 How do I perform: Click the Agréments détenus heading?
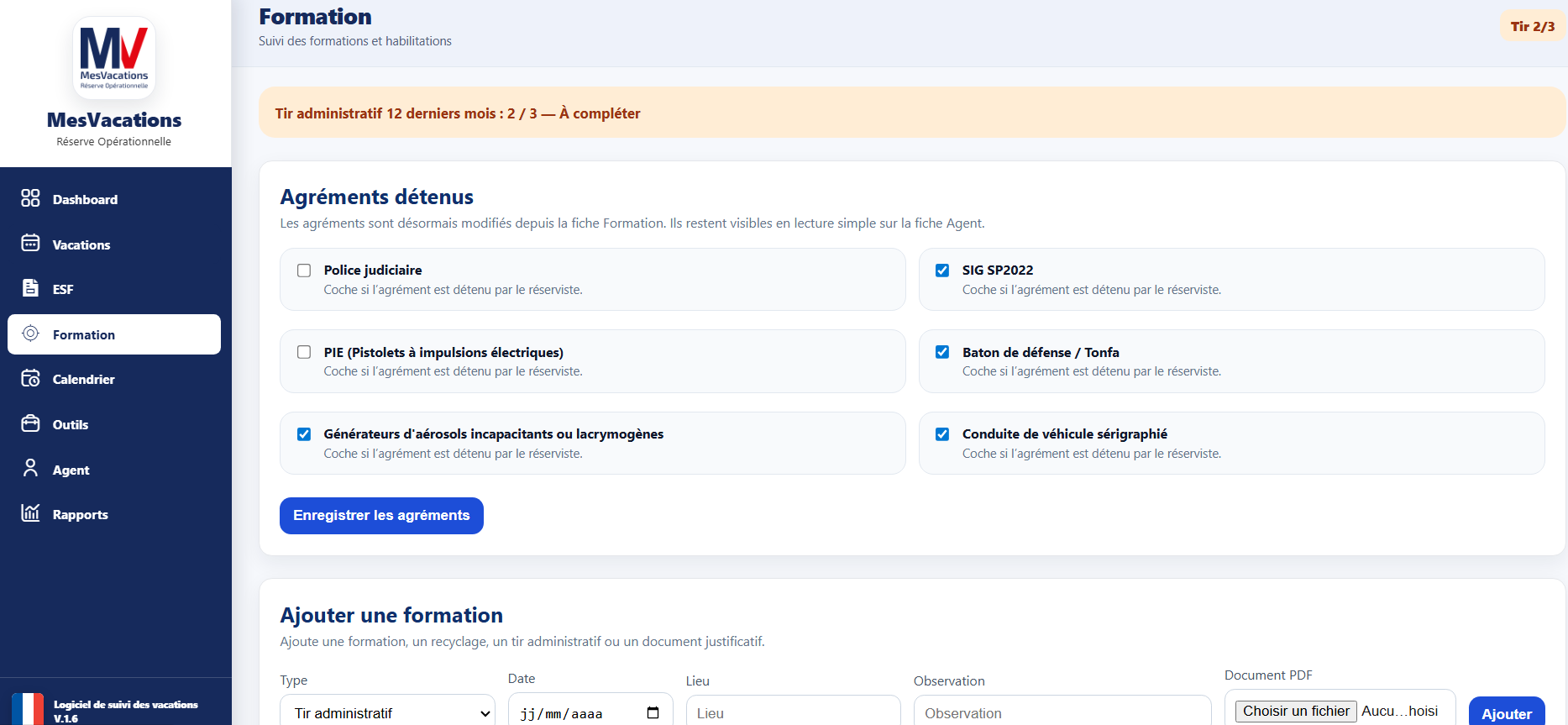click(377, 197)
